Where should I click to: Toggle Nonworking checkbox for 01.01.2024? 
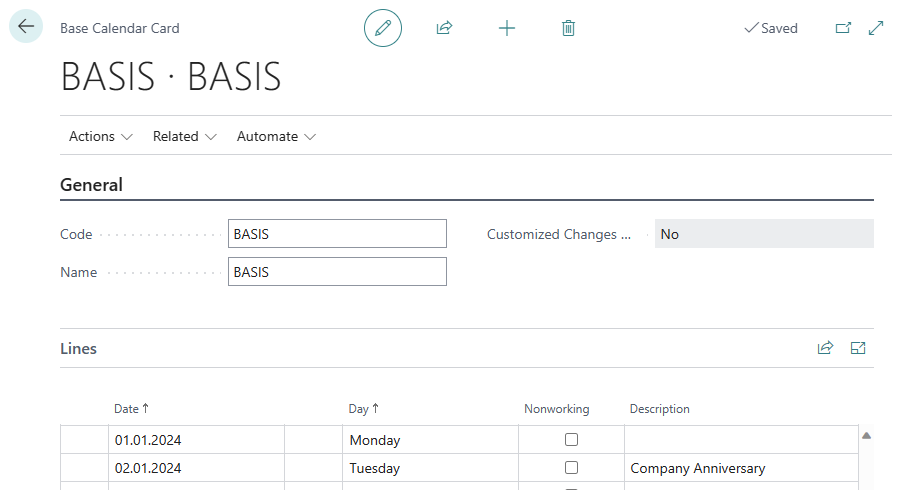(x=571, y=439)
